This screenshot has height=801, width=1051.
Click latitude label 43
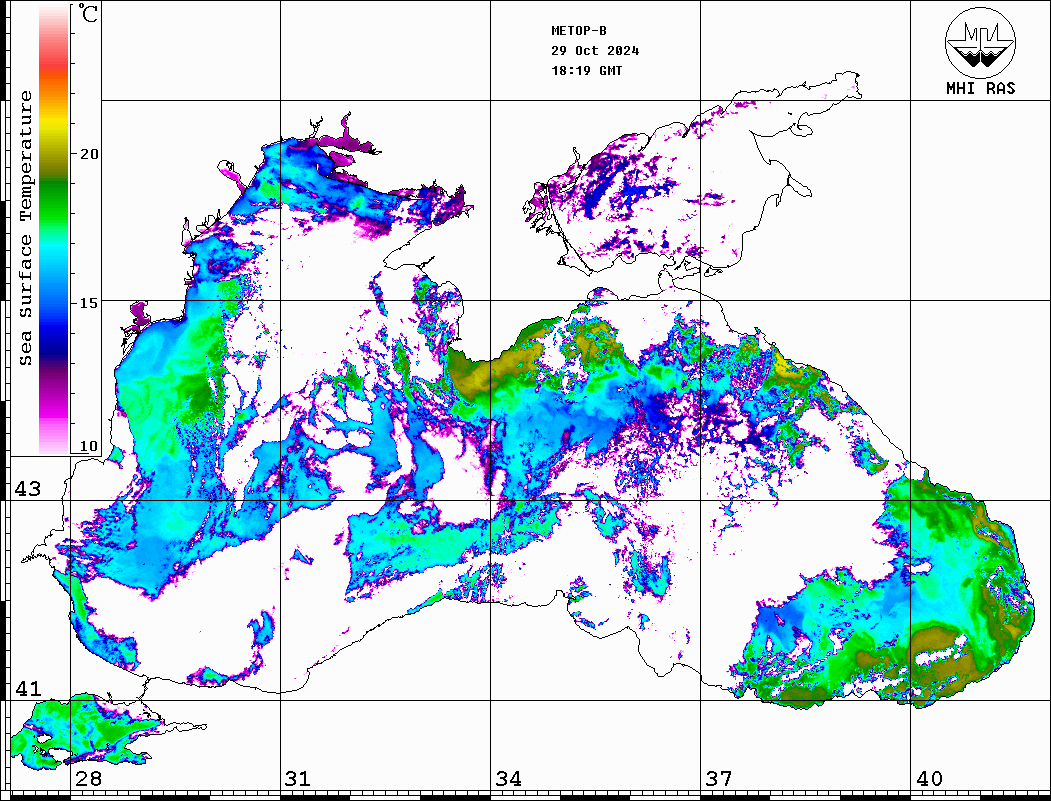point(27,489)
